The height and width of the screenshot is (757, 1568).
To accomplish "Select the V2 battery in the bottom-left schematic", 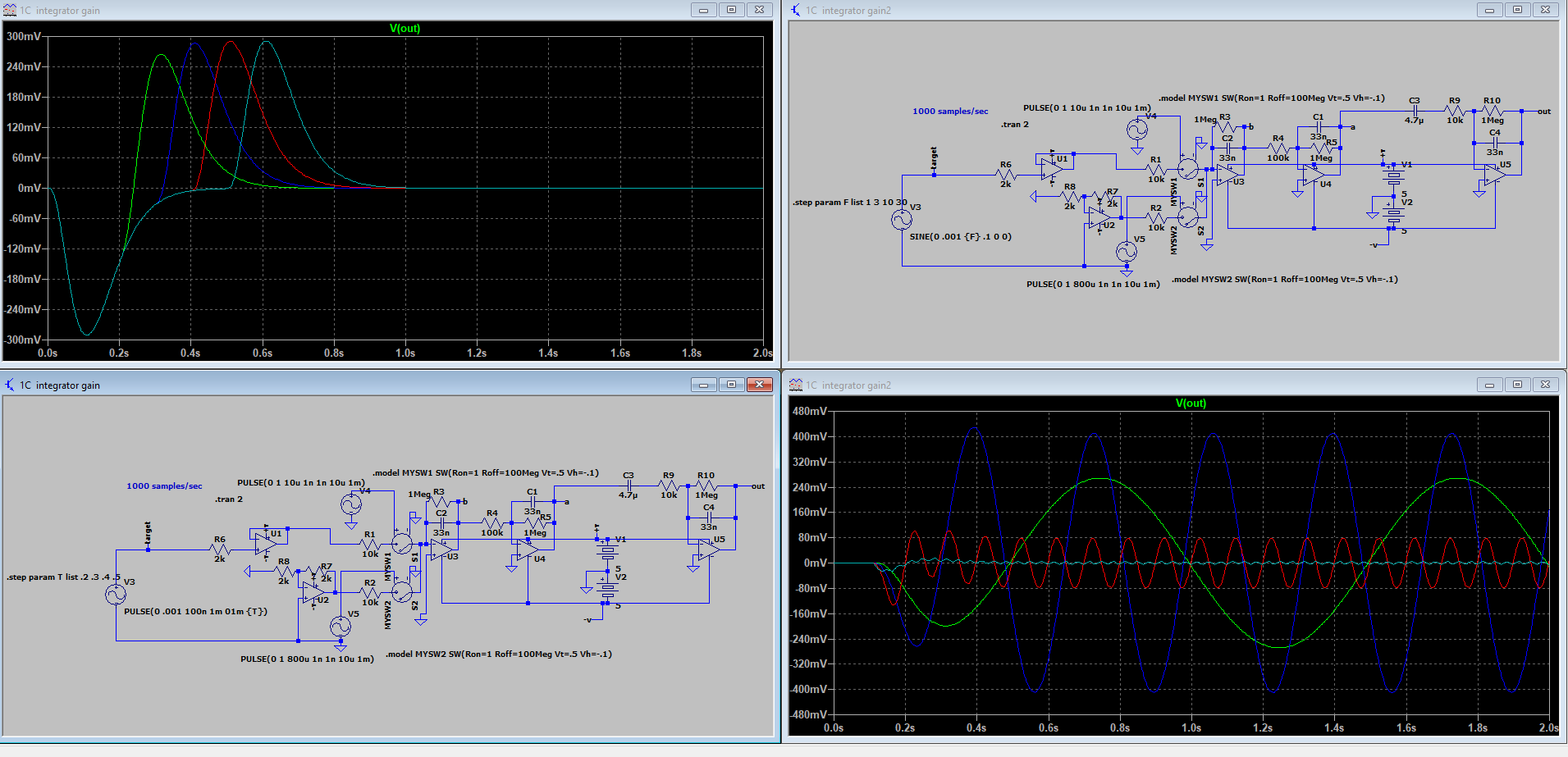I will click(607, 588).
